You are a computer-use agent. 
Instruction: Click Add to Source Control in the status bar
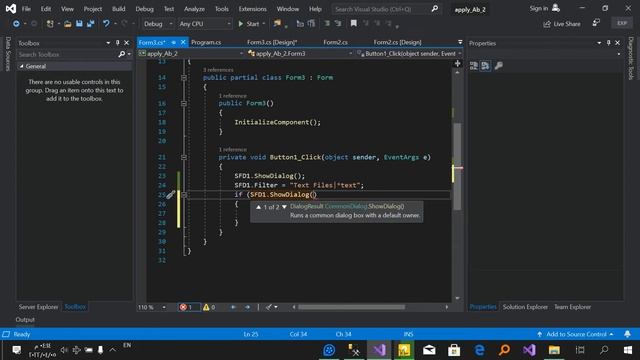click(575, 334)
